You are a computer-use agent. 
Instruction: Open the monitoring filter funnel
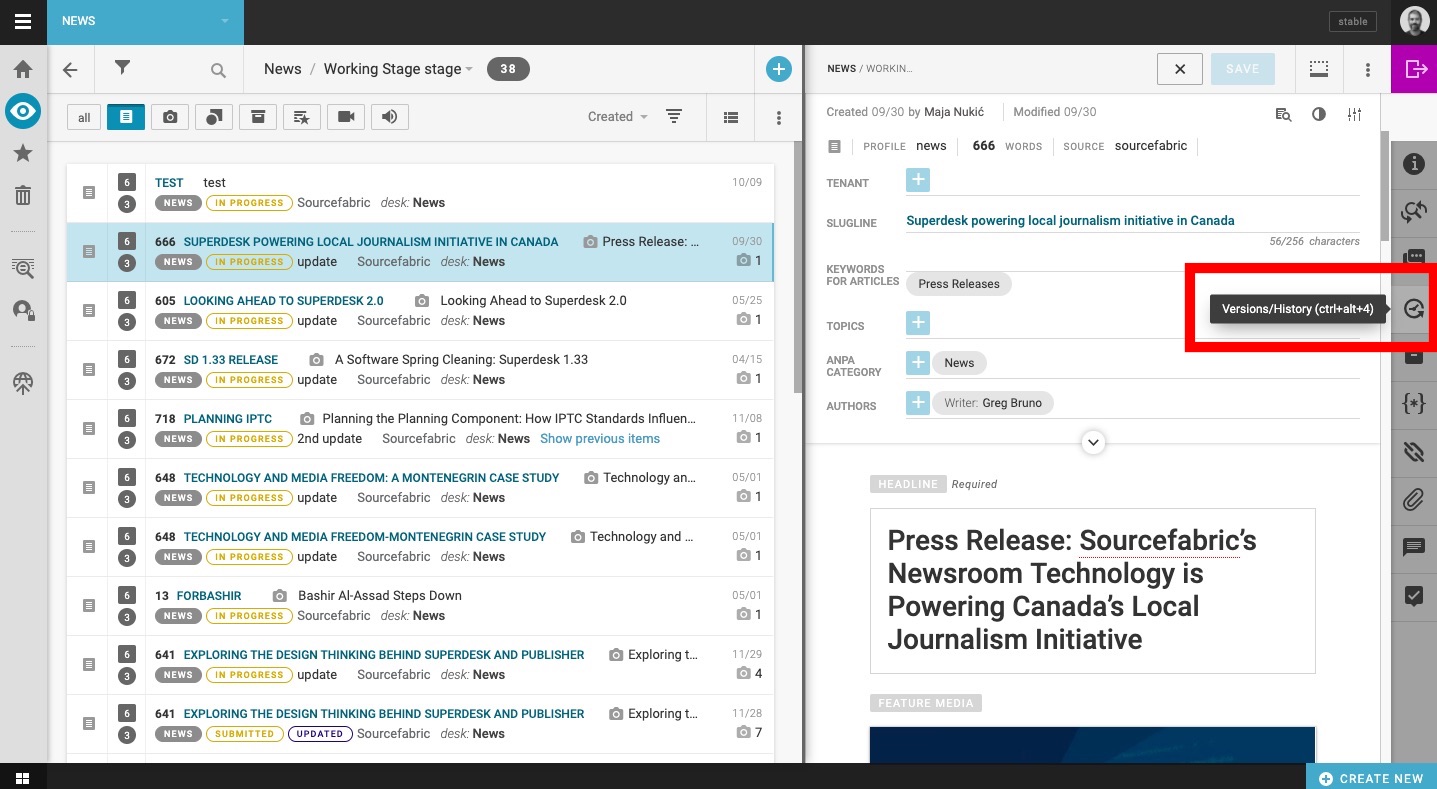(122, 68)
